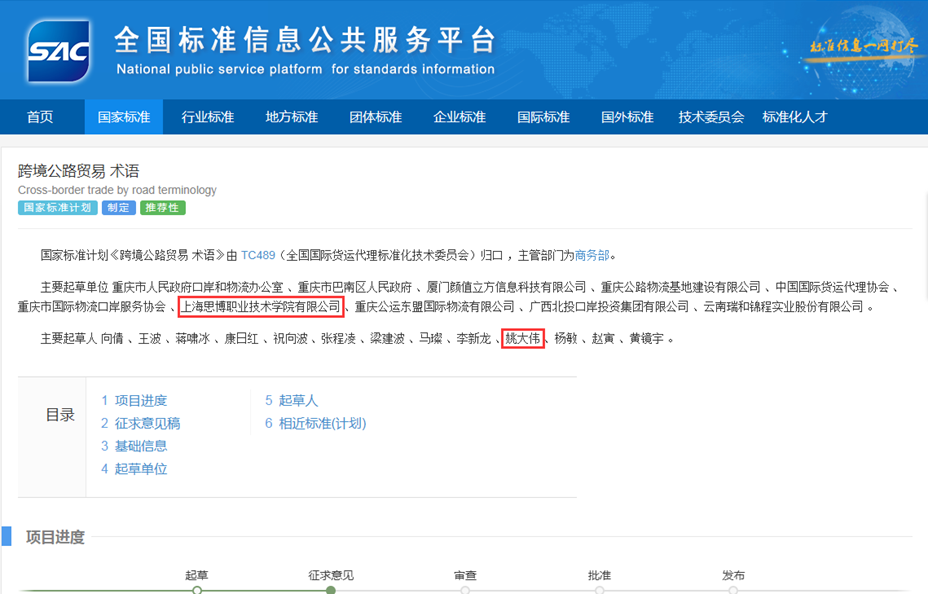Go to the 行业标准 tab
928x594 pixels.
208,117
